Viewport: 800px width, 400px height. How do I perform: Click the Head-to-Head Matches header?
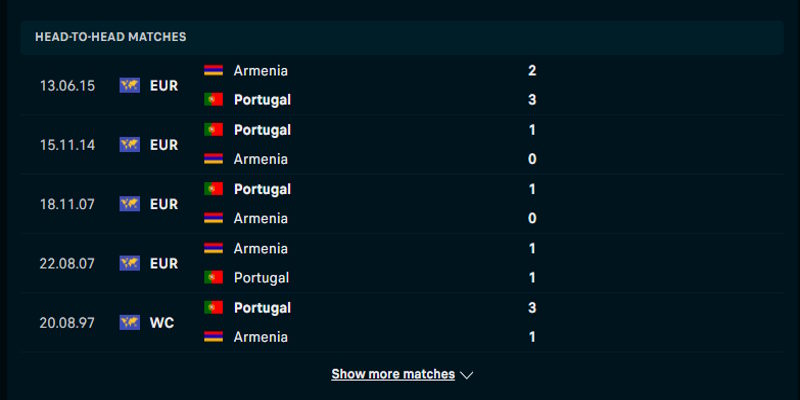(x=111, y=37)
